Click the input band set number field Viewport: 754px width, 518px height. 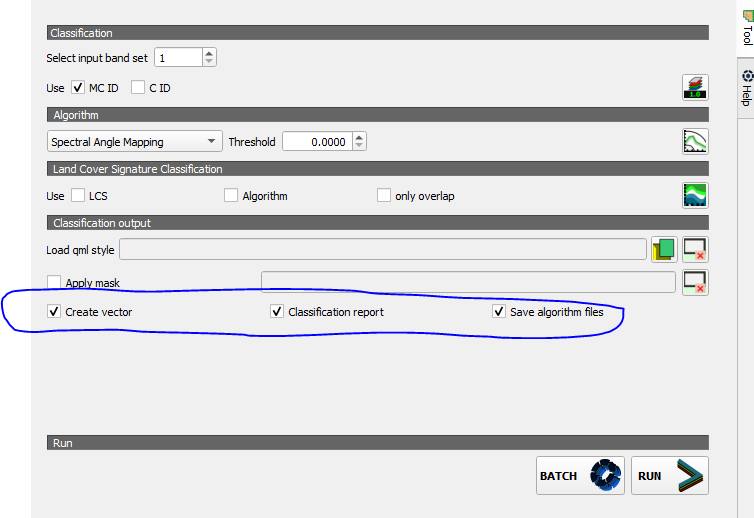coord(178,57)
